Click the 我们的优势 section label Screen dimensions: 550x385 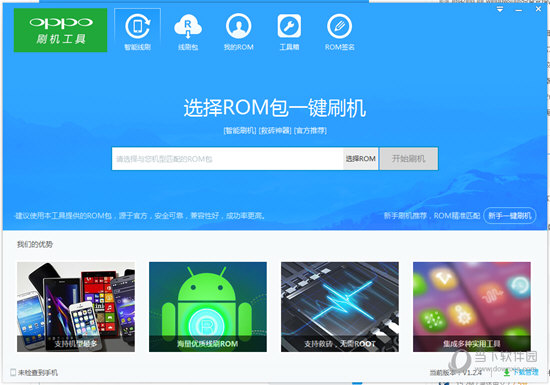(35, 244)
